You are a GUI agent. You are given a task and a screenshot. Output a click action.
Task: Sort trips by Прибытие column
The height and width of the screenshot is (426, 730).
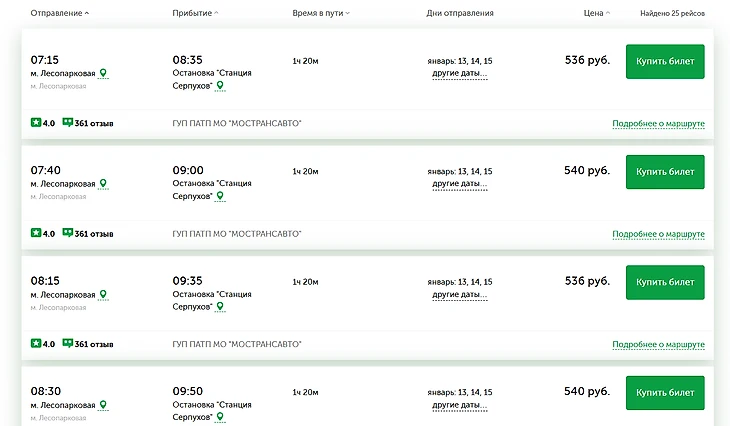coord(195,13)
